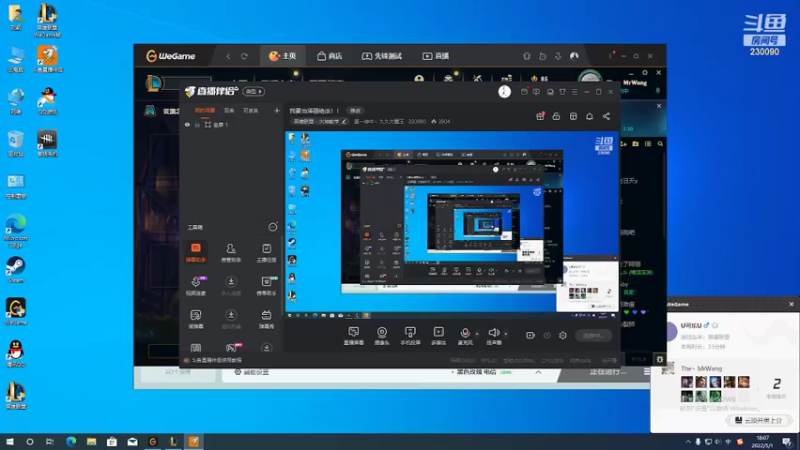This screenshot has width=800, height=450.
Task: Open WeGame download arrow icon
Action: pos(558,56)
